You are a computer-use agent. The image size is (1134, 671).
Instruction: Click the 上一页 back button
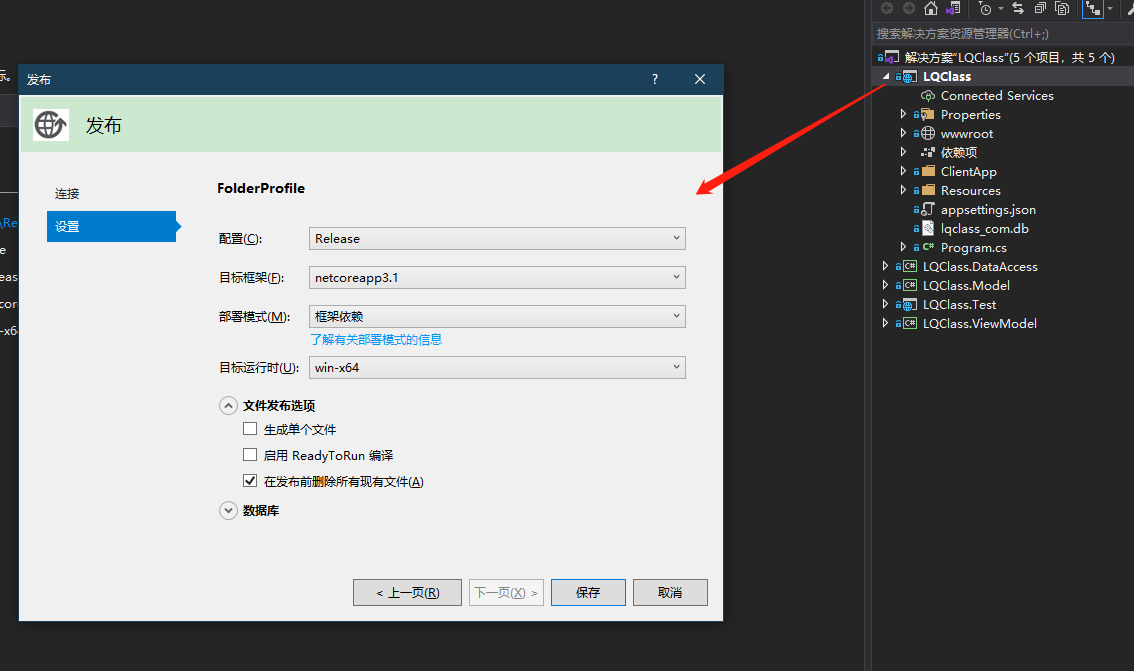pos(407,592)
